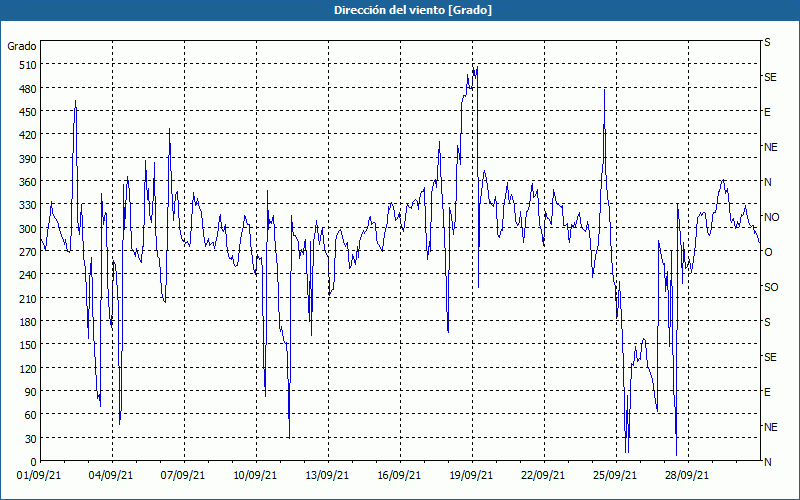This screenshot has width=800, height=500.
Task: Click the 07/09/21 date label
Action: click(183, 476)
